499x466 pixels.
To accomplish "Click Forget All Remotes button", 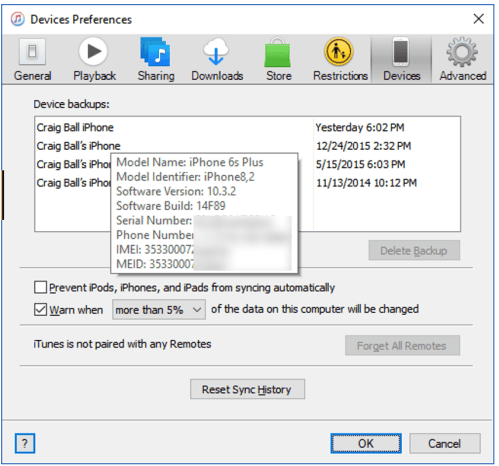I will click(402, 345).
